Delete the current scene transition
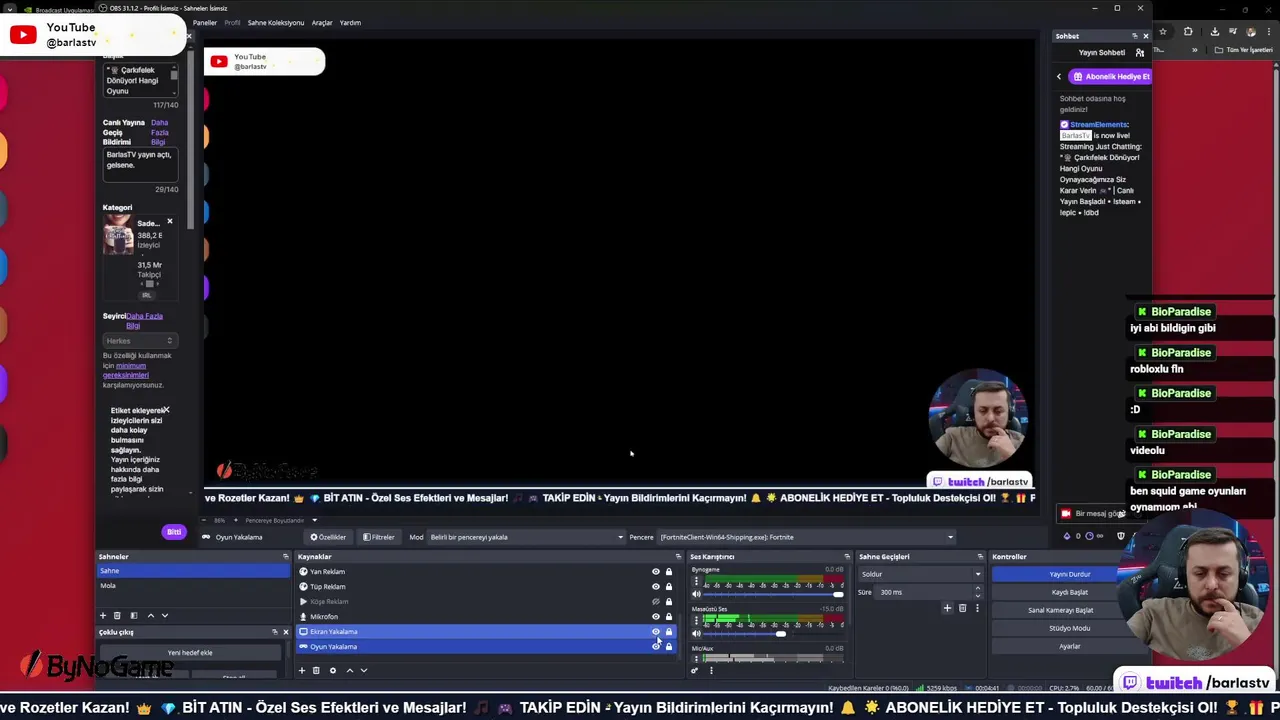This screenshot has height=720, width=1280. (962, 608)
